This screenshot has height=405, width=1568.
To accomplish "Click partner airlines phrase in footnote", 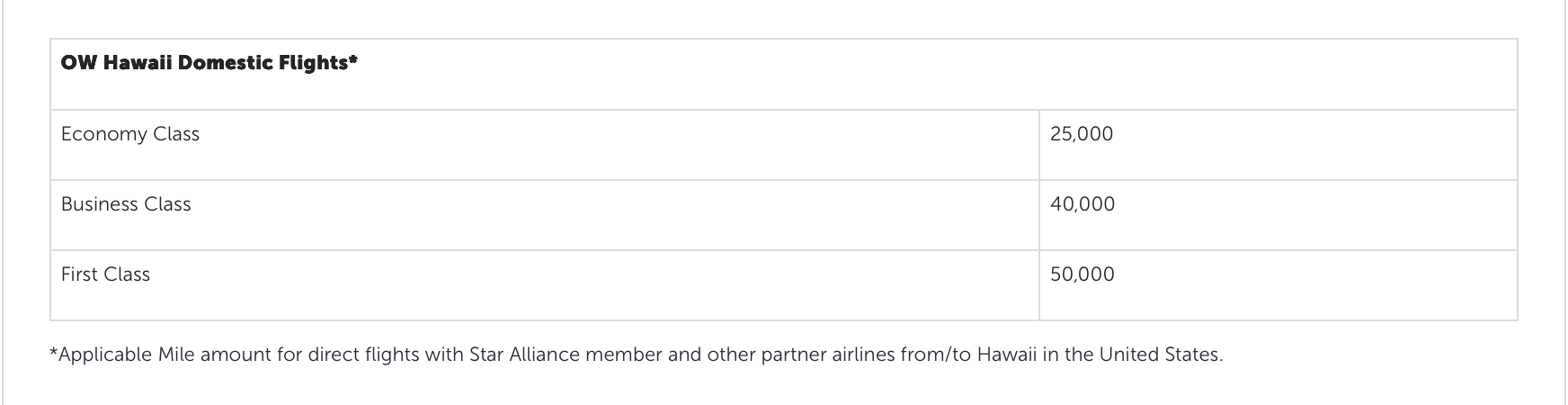I will point(828,355).
